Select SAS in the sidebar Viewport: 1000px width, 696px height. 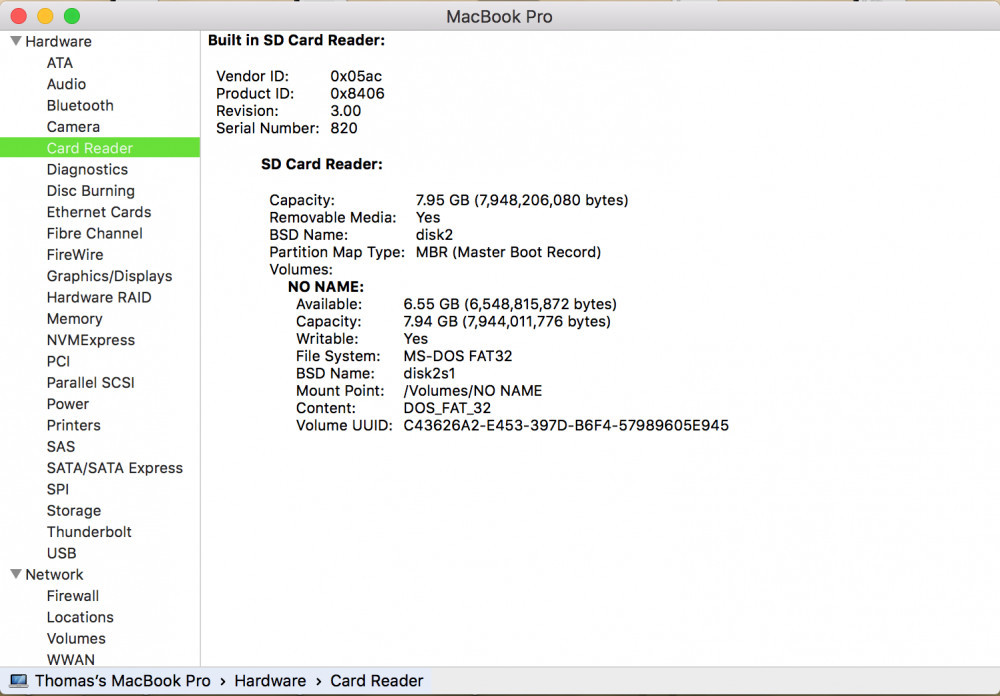pyautogui.click(x=61, y=447)
